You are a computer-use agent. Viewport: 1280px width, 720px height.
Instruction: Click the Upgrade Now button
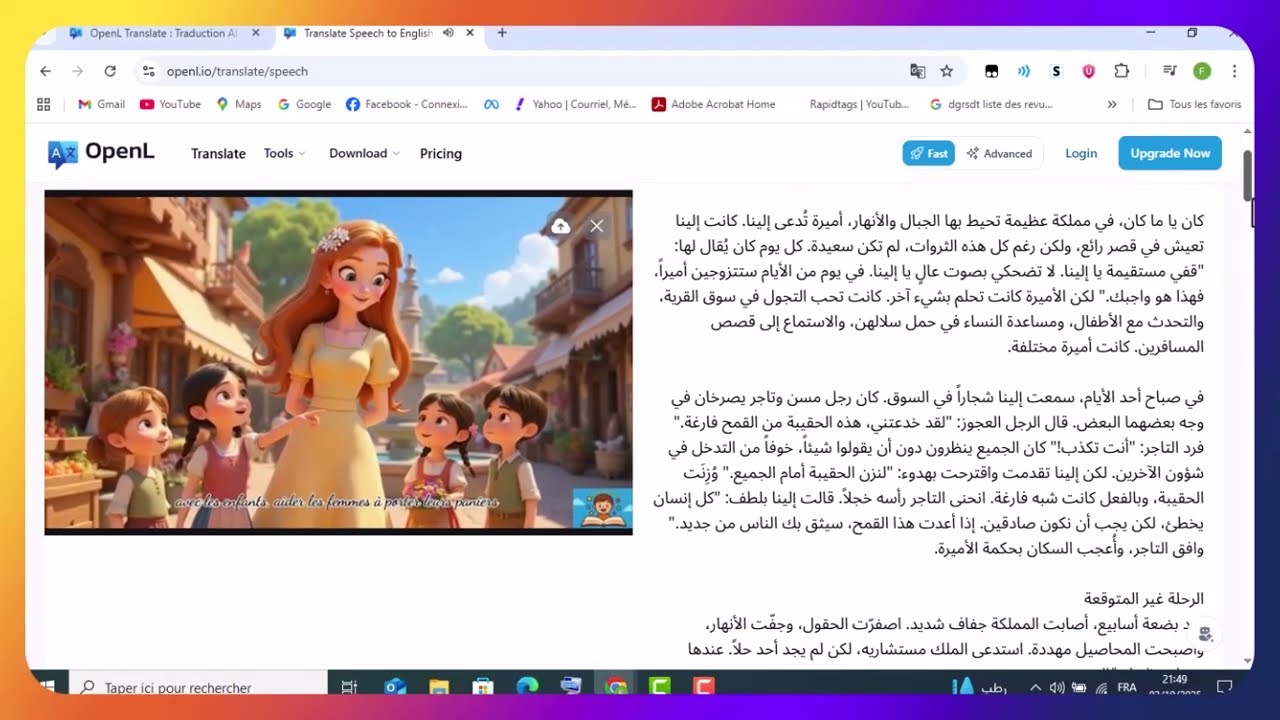1170,153
